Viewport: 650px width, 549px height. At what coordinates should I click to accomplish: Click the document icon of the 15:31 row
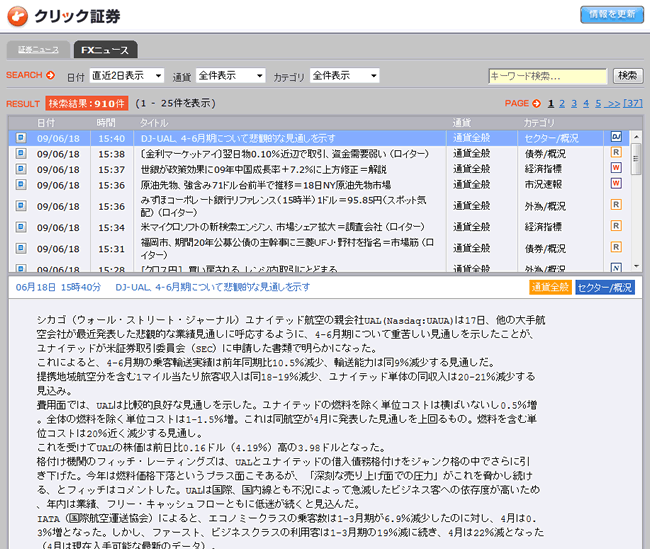tap(21, 248)
